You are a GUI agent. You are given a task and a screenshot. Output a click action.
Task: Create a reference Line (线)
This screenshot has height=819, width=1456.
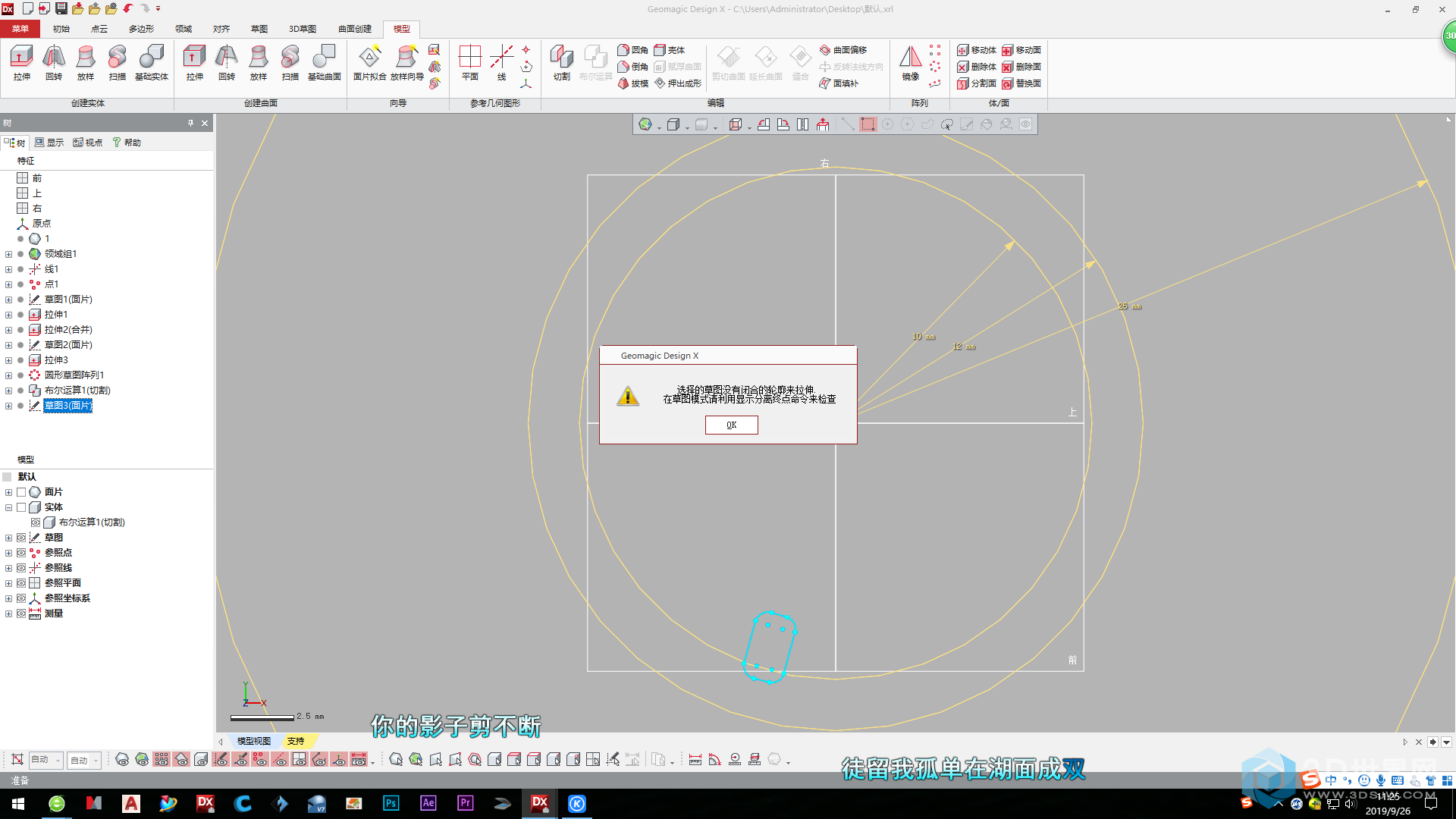point(501,62)
